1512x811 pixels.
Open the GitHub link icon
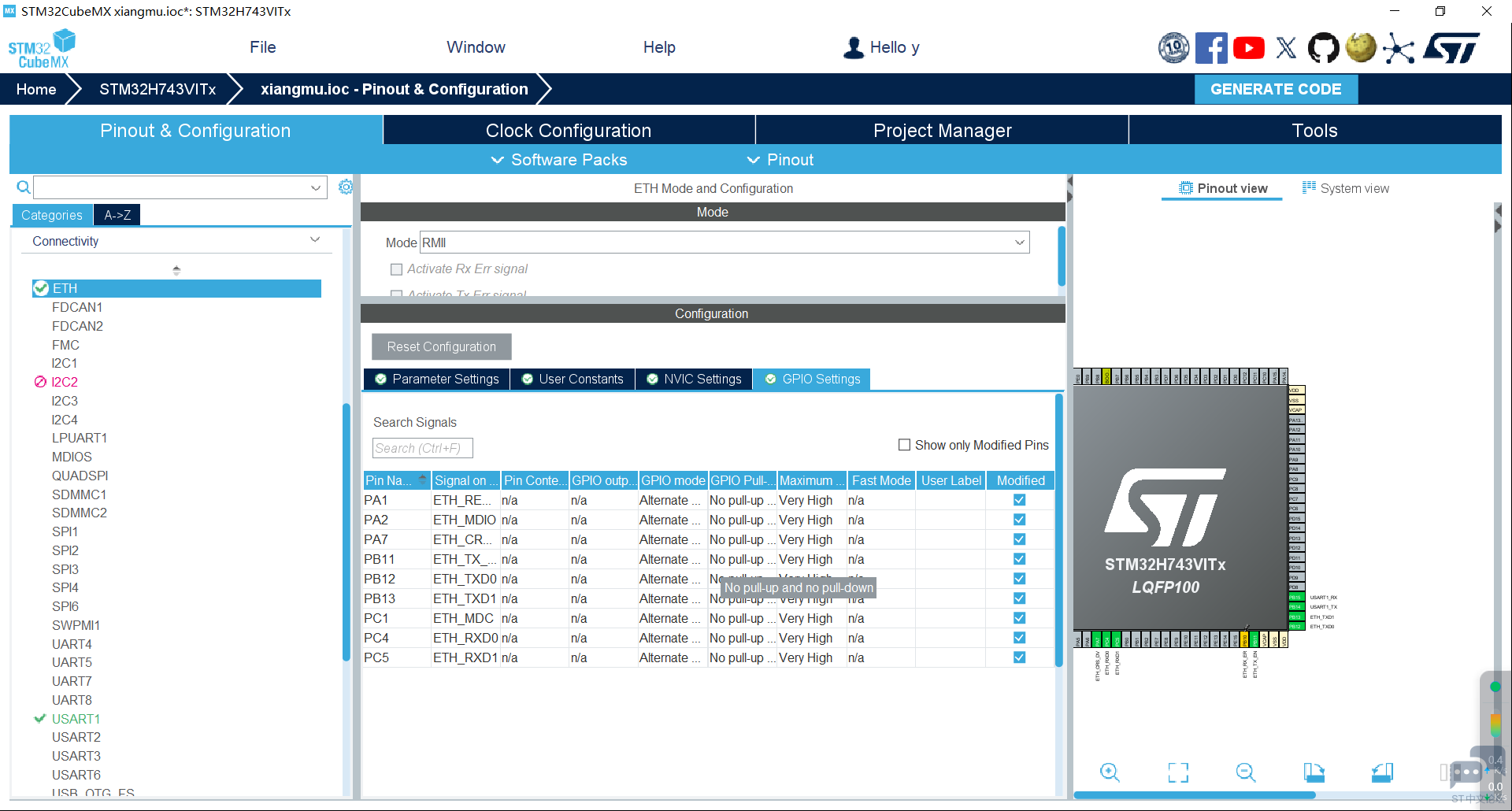1323,48
